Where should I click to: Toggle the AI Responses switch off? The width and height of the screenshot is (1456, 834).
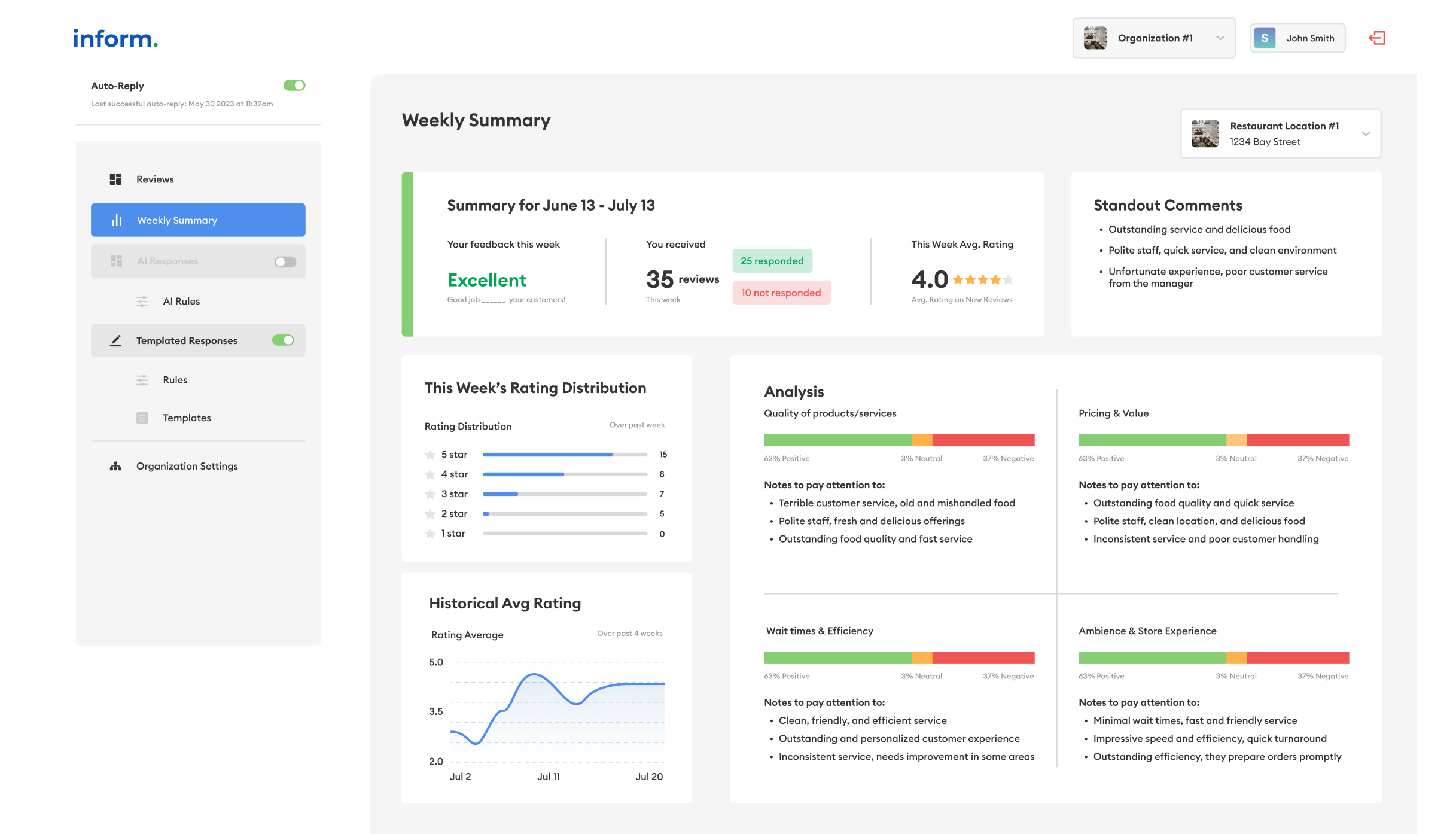click(286, 261)
